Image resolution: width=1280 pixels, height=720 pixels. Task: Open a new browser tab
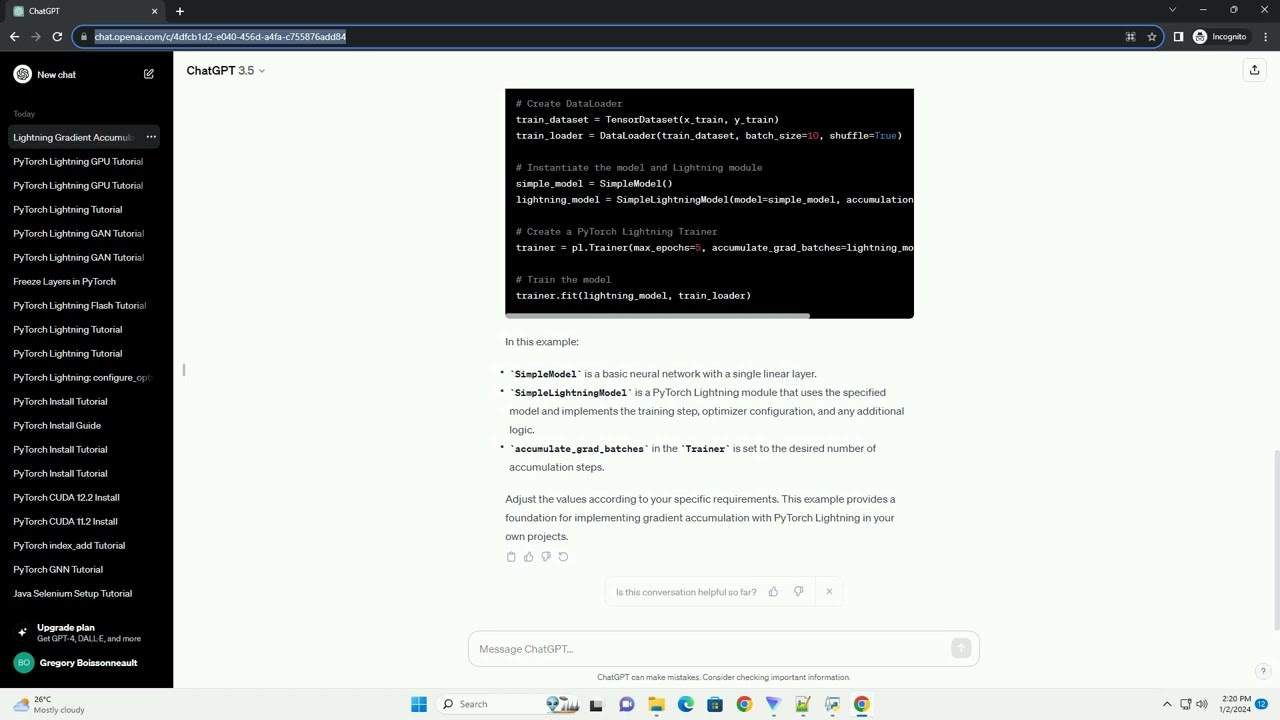point(180,11)
